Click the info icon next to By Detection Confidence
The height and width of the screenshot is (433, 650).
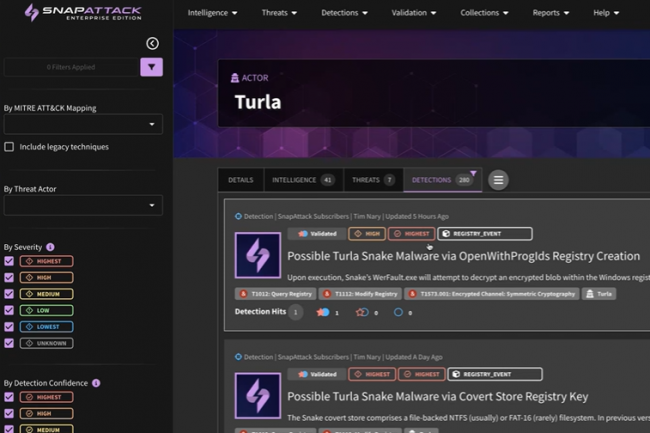click(96, 383)
